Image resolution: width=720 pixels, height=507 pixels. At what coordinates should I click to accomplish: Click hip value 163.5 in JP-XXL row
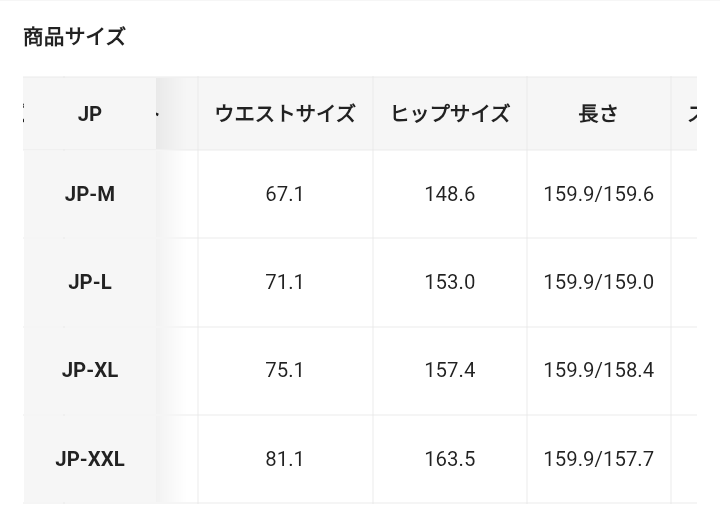450,459
